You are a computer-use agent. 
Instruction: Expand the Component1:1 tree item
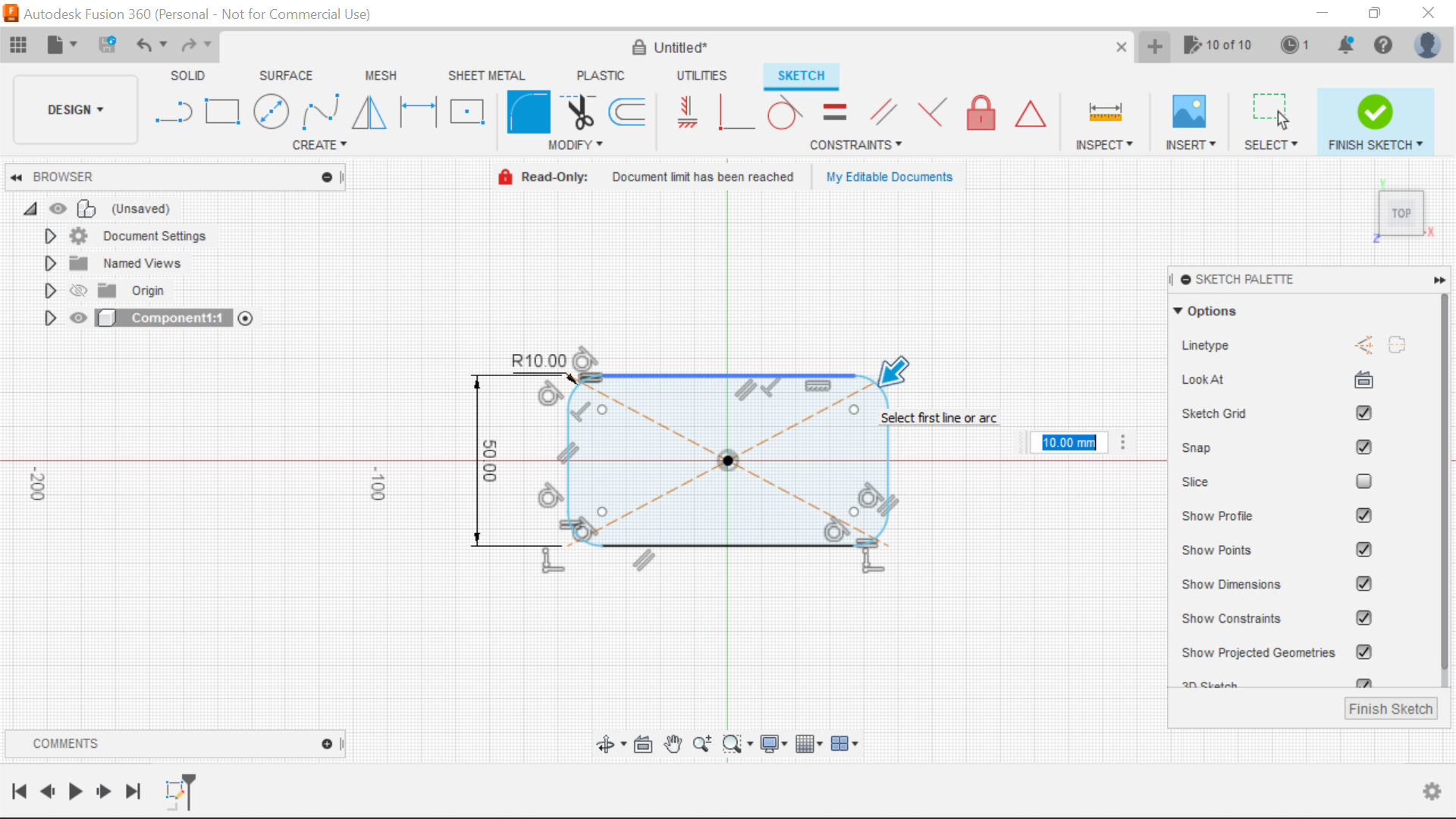click(49, 318)
